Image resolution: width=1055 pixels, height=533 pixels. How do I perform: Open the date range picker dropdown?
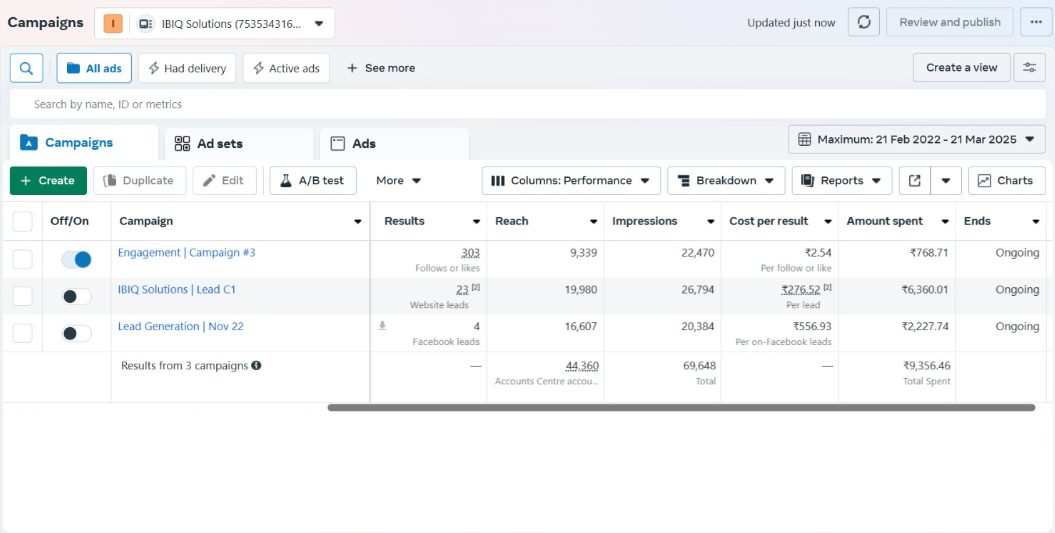pos(916,140)
